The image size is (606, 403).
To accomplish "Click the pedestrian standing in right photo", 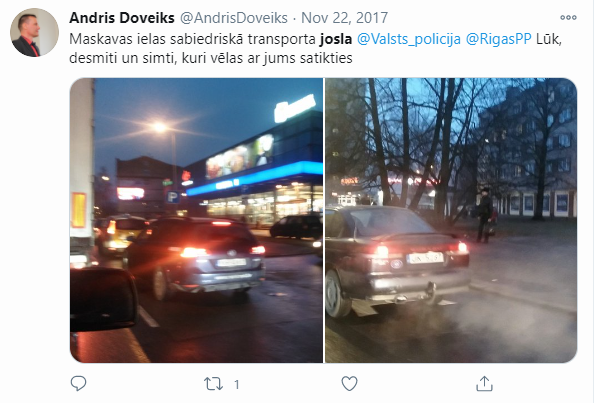I will (x=485, y=215).
